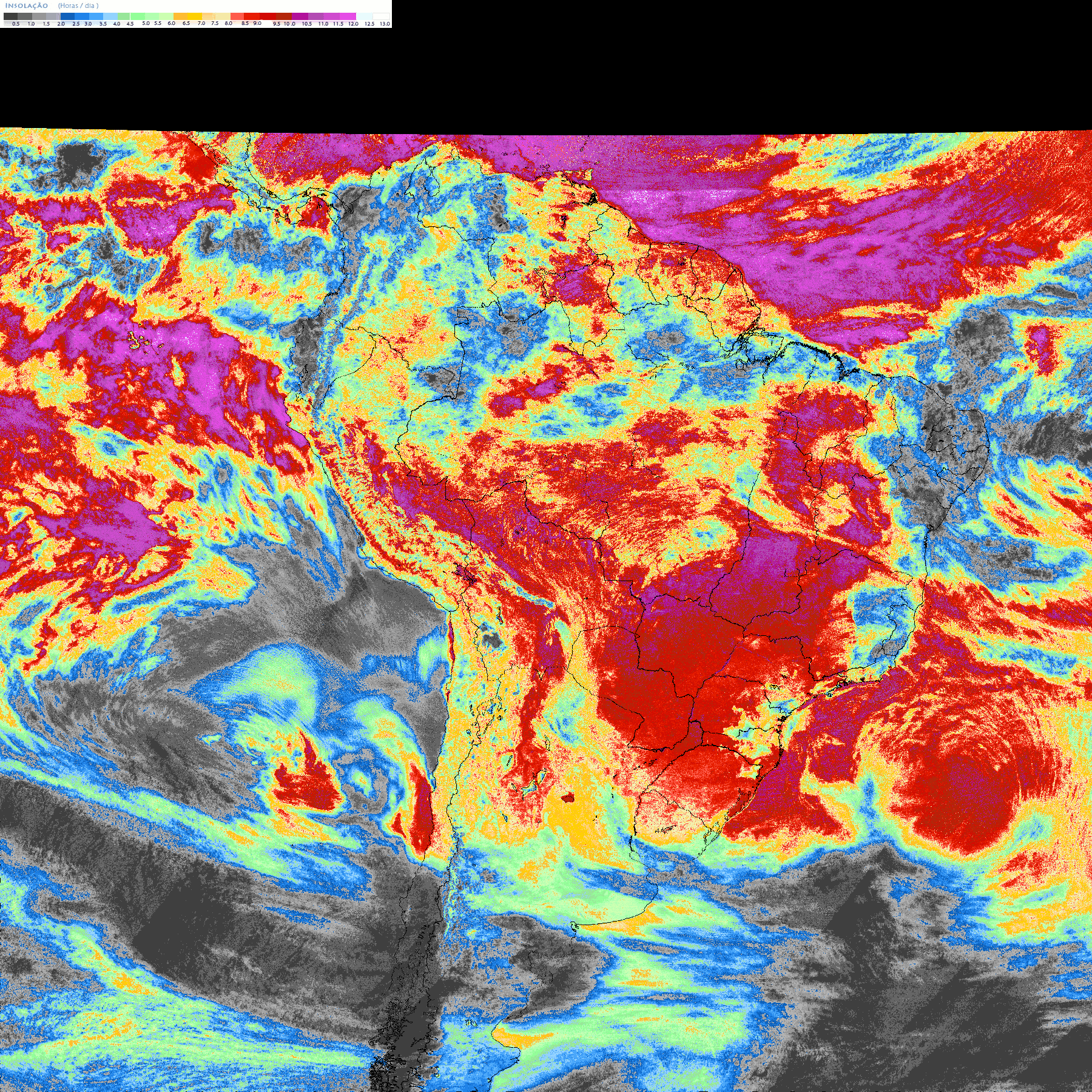The width and height of the screenshot is (1092, 1092).
Task: Click the dark blue swatch in legend
Action: [67, 16]
